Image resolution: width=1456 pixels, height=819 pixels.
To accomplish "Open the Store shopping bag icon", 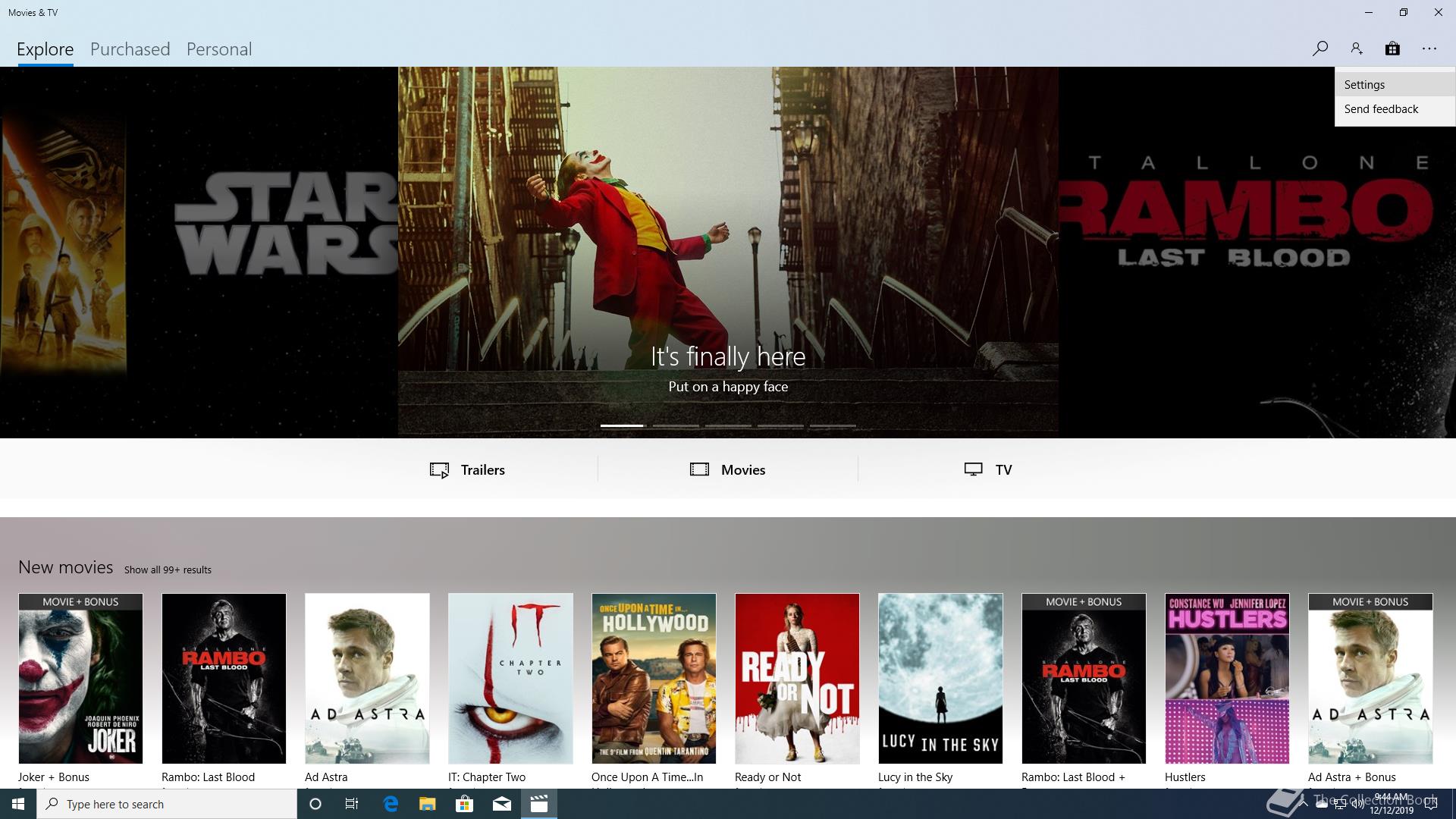I will [x=1392, y=49].
